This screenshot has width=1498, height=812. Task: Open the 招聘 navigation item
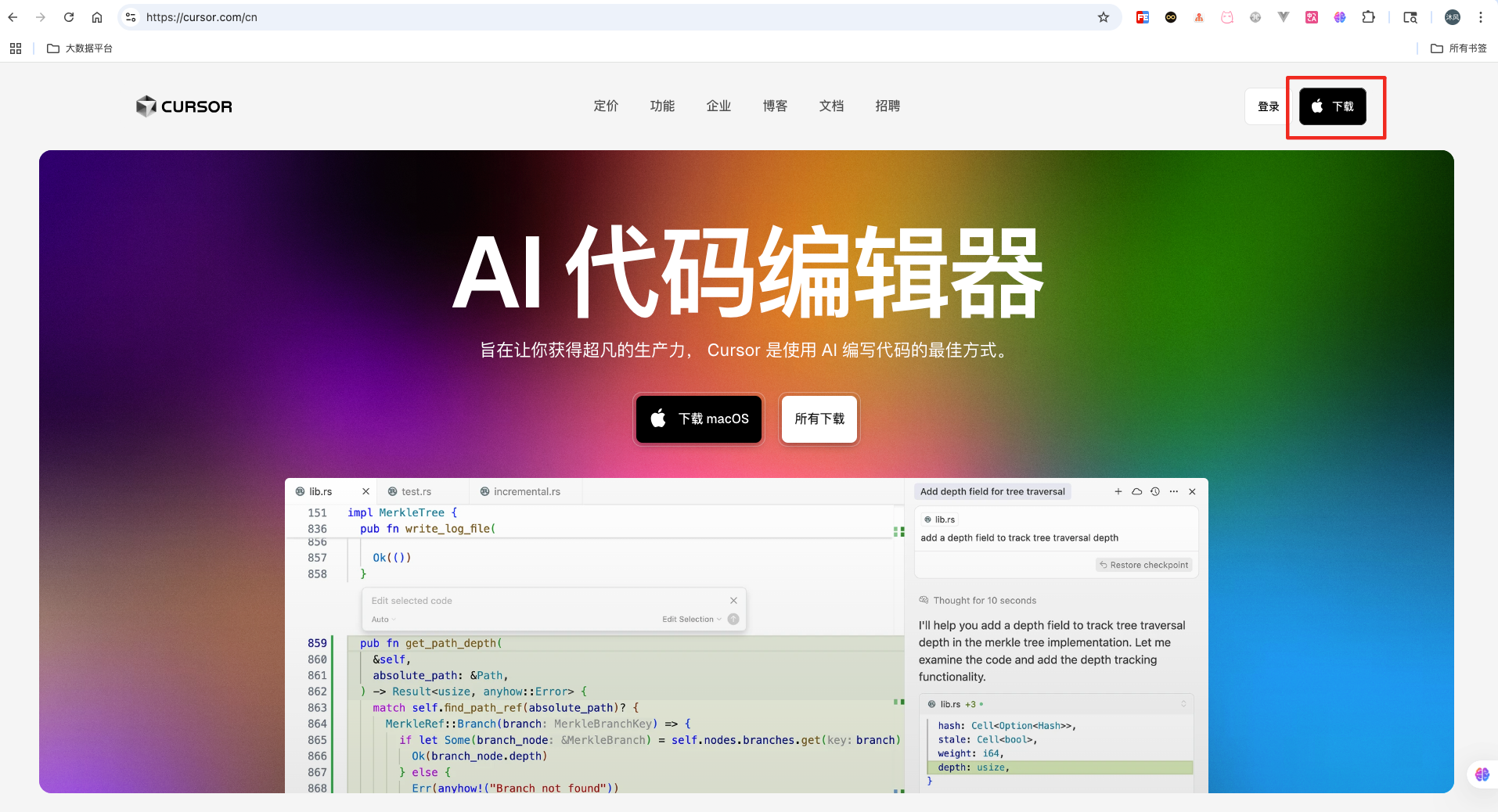[x=888, y=106]
